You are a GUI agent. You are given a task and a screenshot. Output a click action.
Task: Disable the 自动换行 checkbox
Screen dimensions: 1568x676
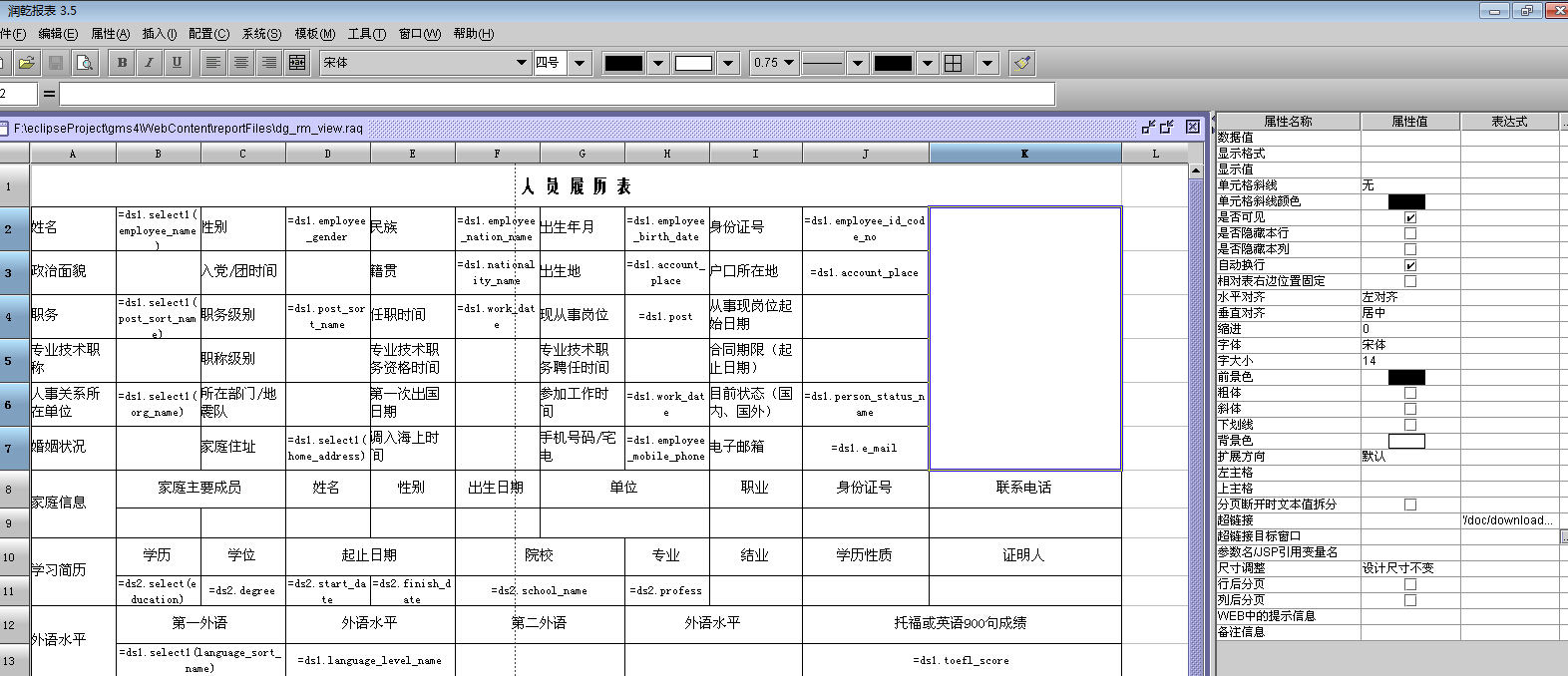1410,265
